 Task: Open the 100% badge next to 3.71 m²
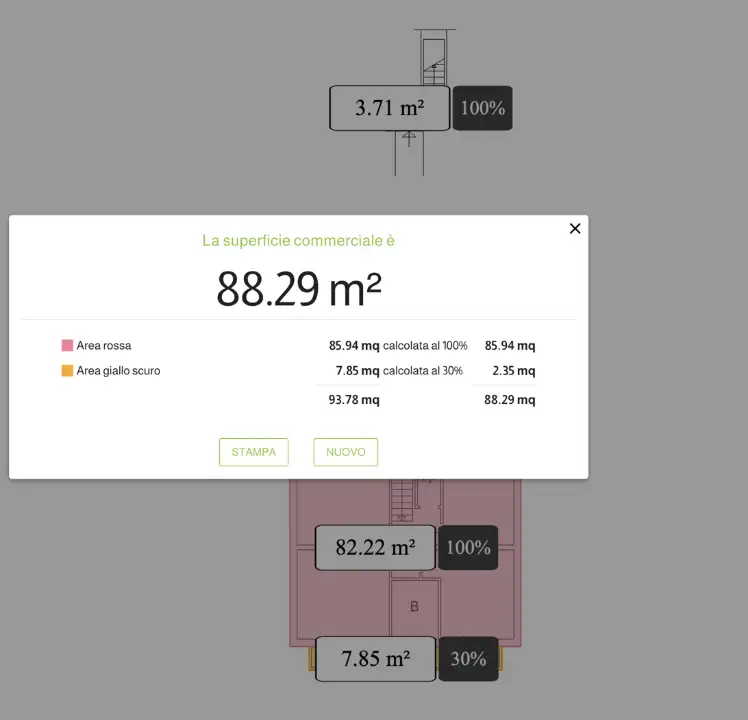482,108
